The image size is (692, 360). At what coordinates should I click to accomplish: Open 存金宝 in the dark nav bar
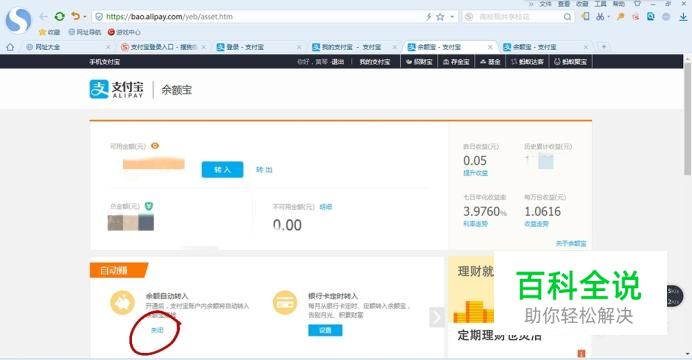tap(456, 62)
